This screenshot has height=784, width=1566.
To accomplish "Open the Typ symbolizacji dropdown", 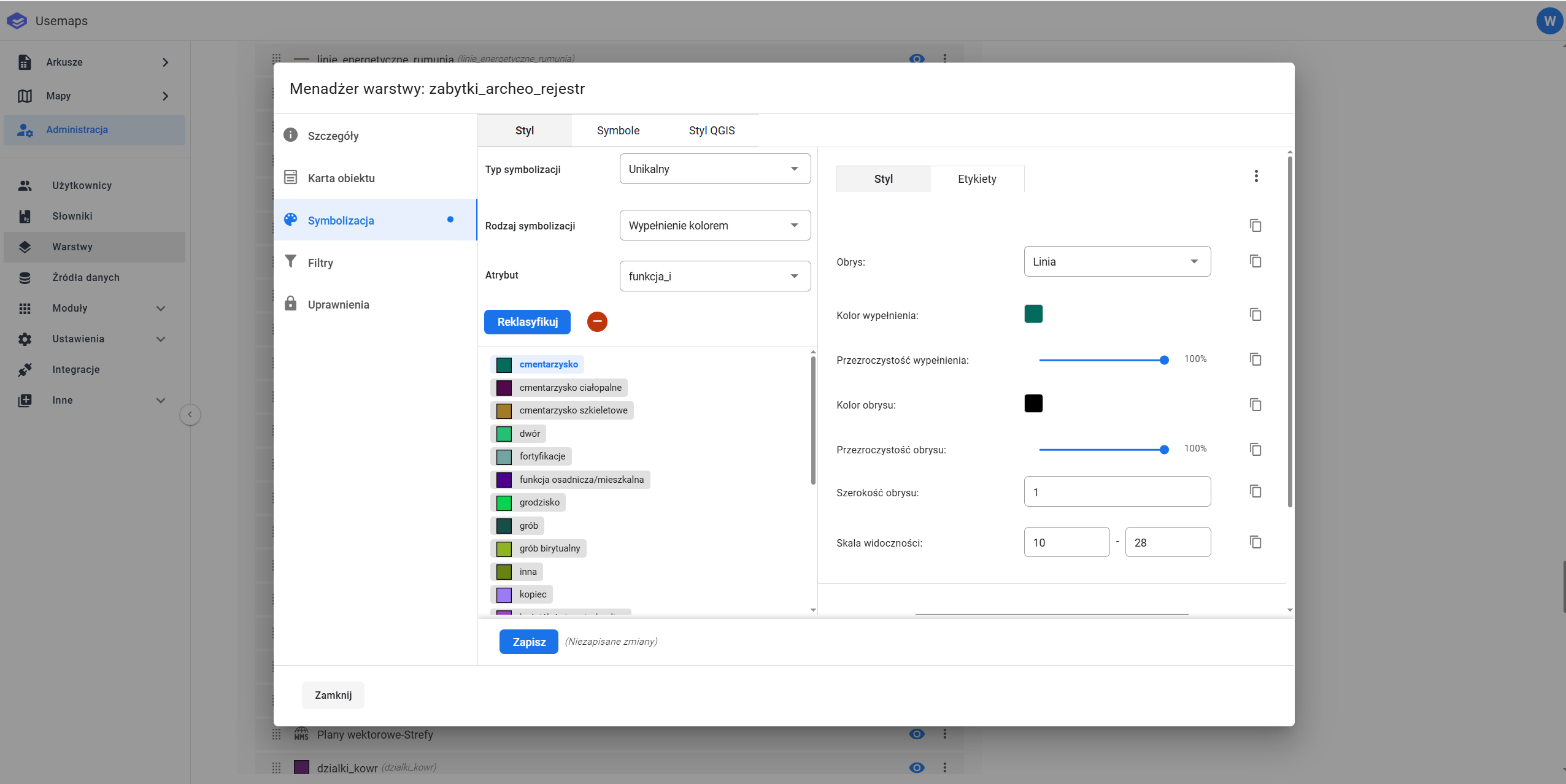I will [x=715, y=169].
